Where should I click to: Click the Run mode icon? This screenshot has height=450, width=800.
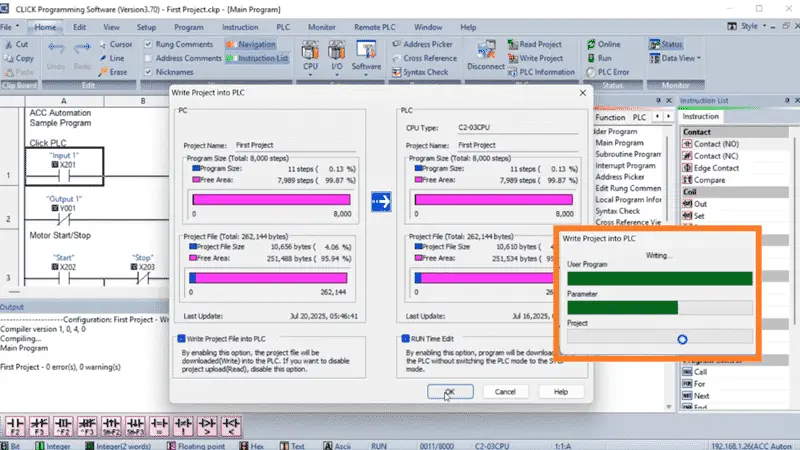(x=591, y=58)
